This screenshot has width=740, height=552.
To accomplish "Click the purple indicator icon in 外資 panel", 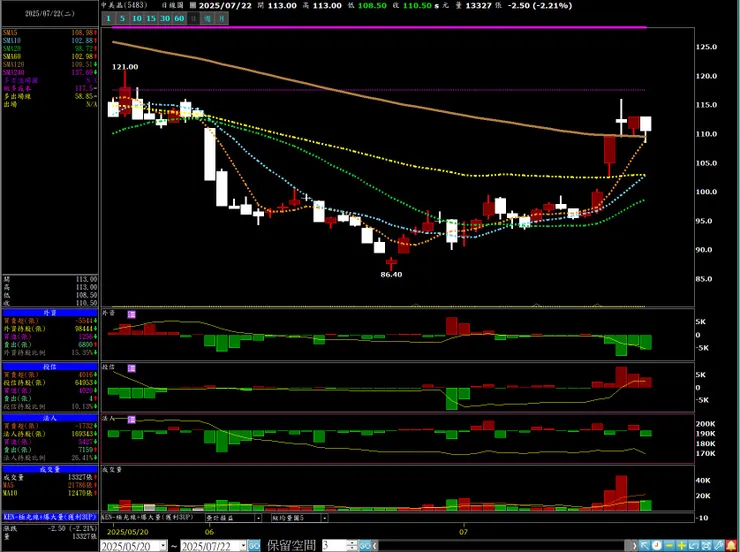I will pyautogui.click(x=132, y=314).
